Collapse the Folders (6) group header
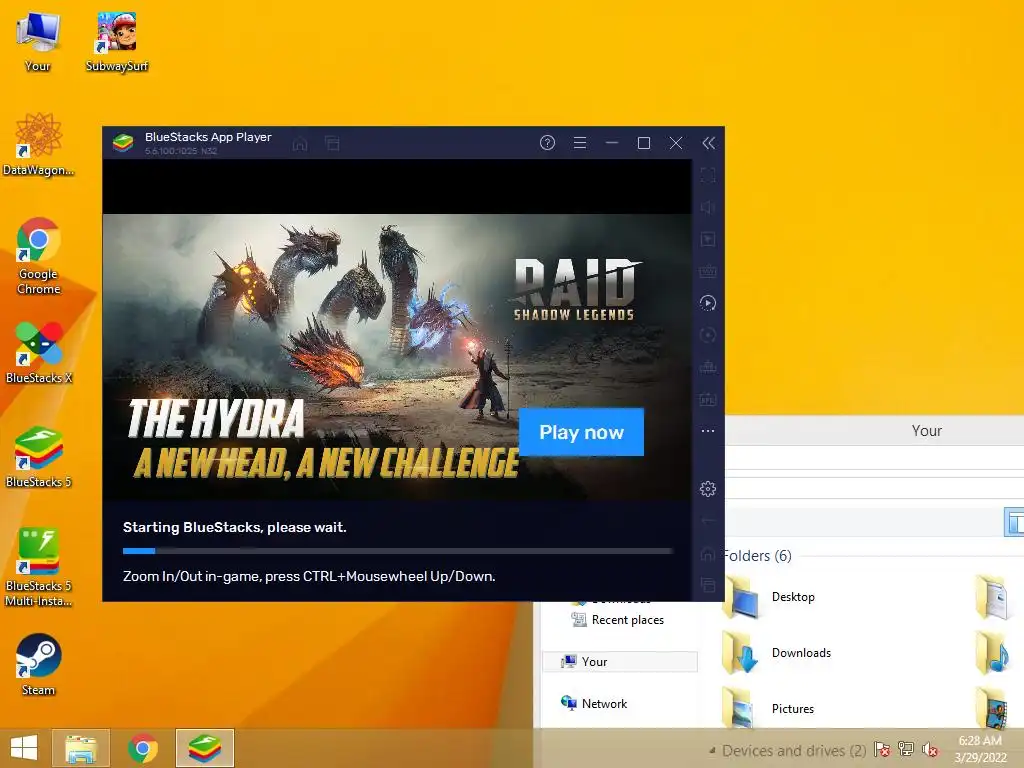1024x768 pixels. coord(758,556)
